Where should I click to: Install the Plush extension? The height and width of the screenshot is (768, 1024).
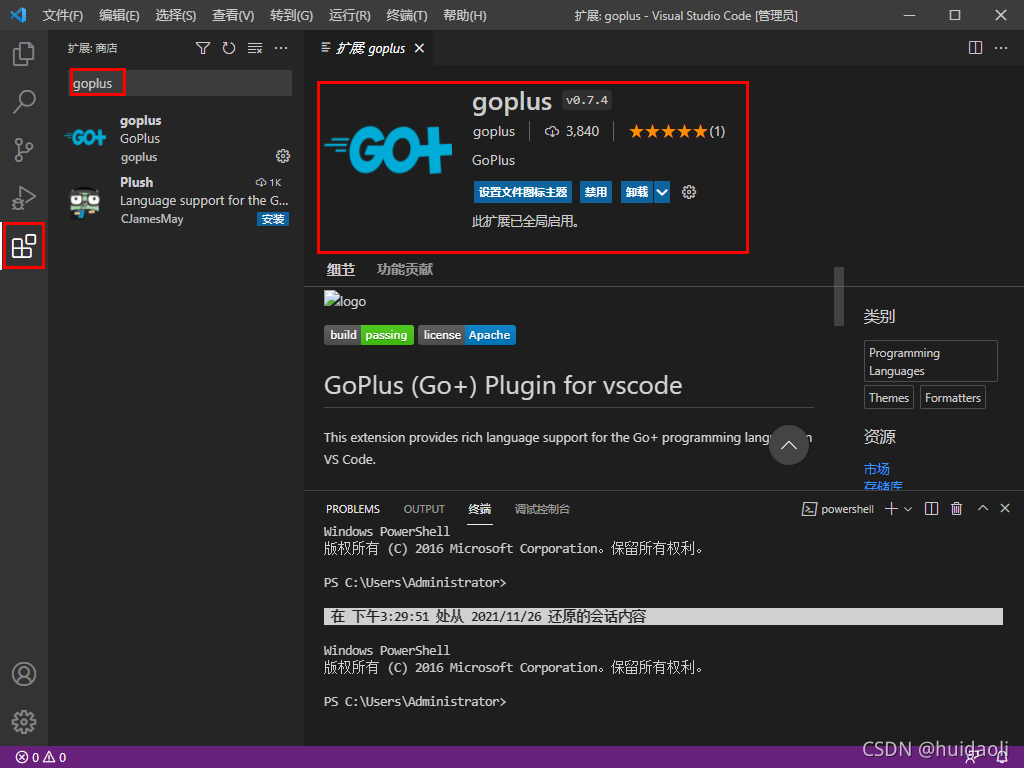(x=273, y=219)
